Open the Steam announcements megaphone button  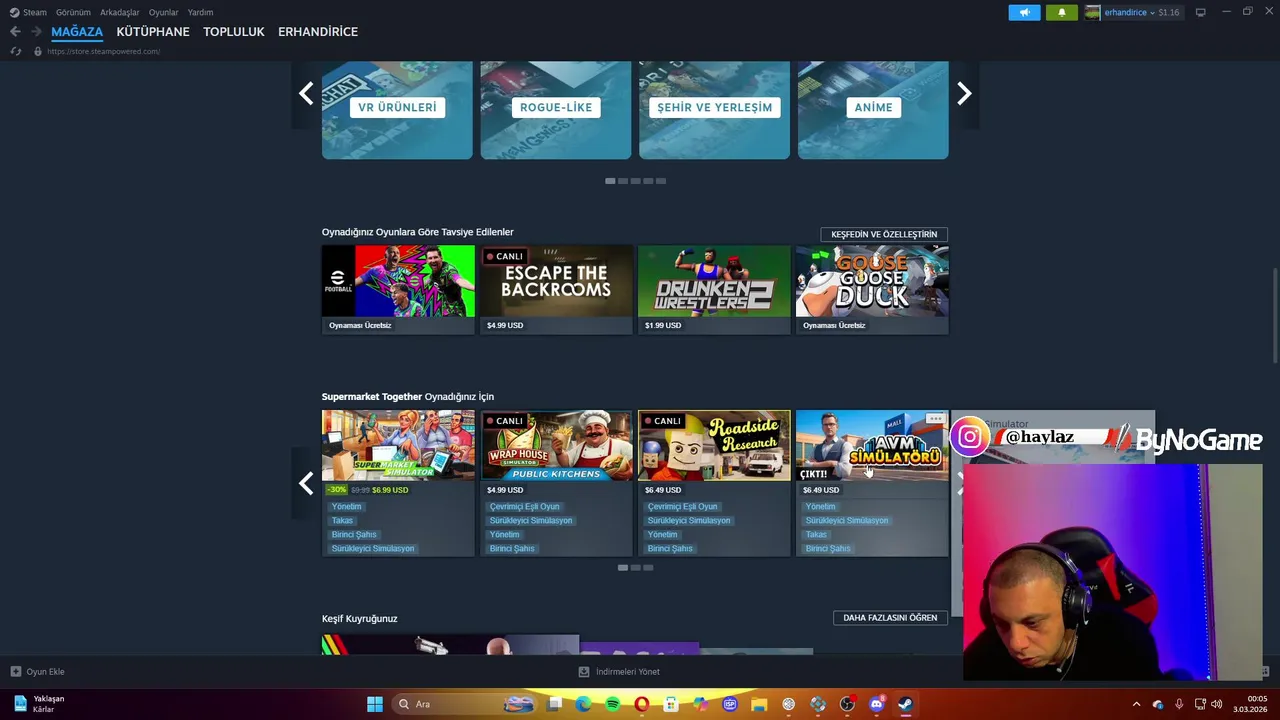point(1024,12)
